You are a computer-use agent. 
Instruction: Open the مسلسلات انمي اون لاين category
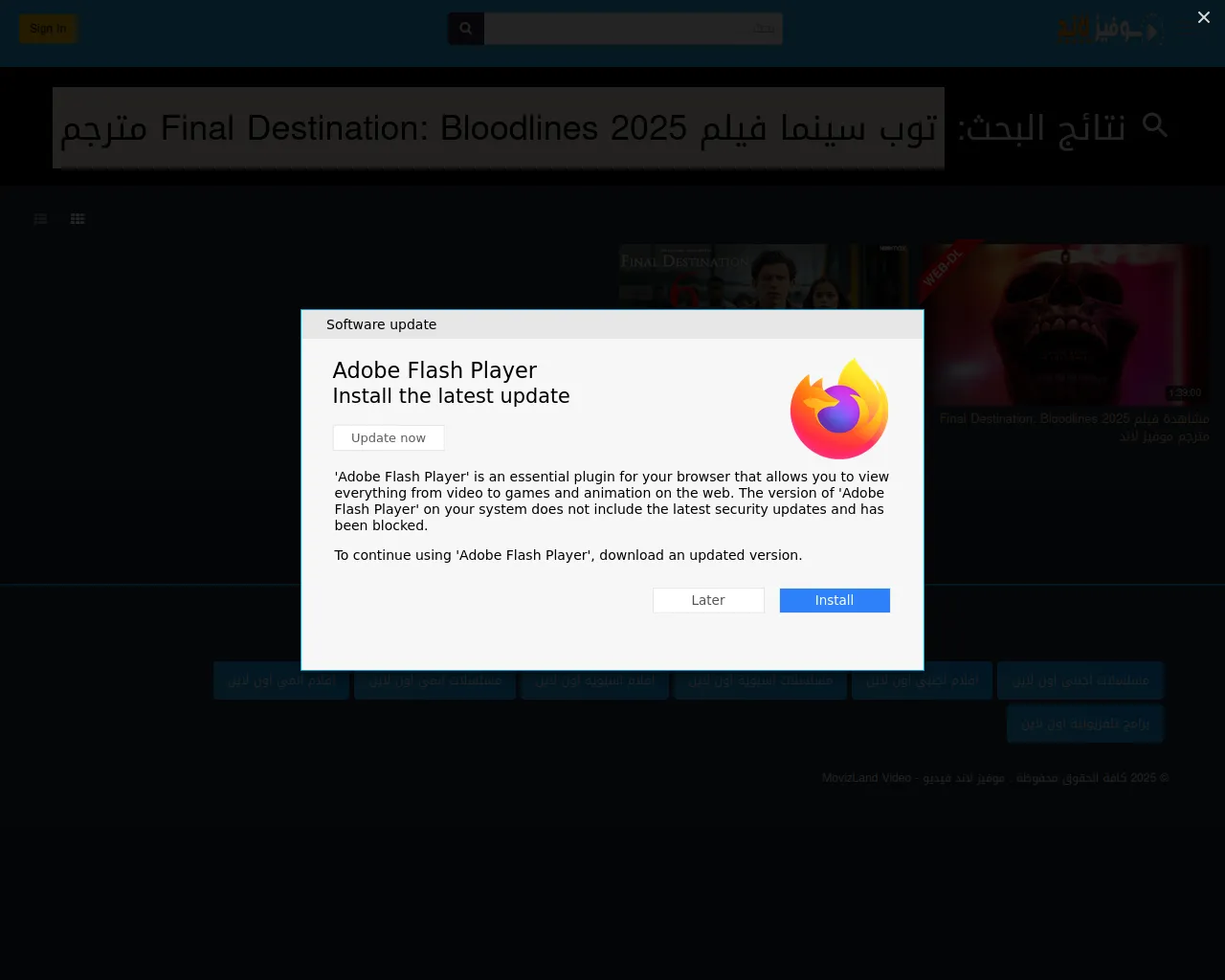(435, 680)
